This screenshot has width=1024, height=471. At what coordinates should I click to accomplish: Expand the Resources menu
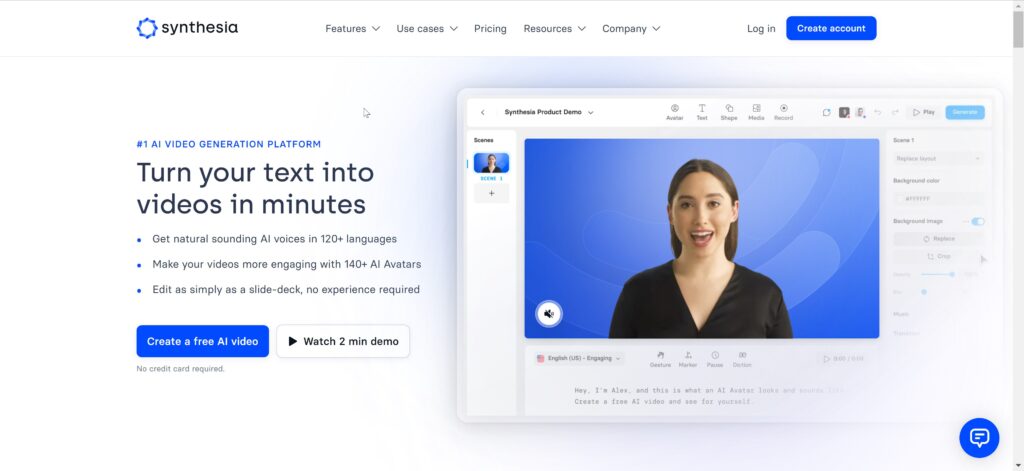[x=554, y=29]
